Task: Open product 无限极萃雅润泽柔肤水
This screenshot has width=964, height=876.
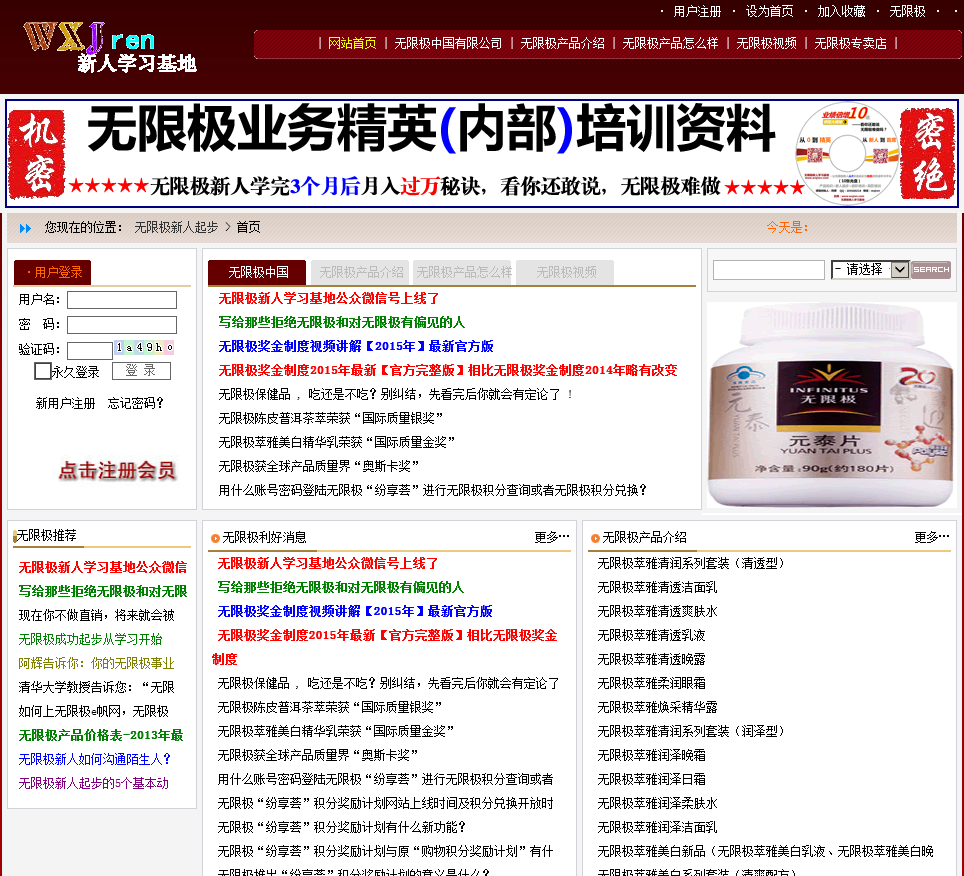Action: (657, 803)
